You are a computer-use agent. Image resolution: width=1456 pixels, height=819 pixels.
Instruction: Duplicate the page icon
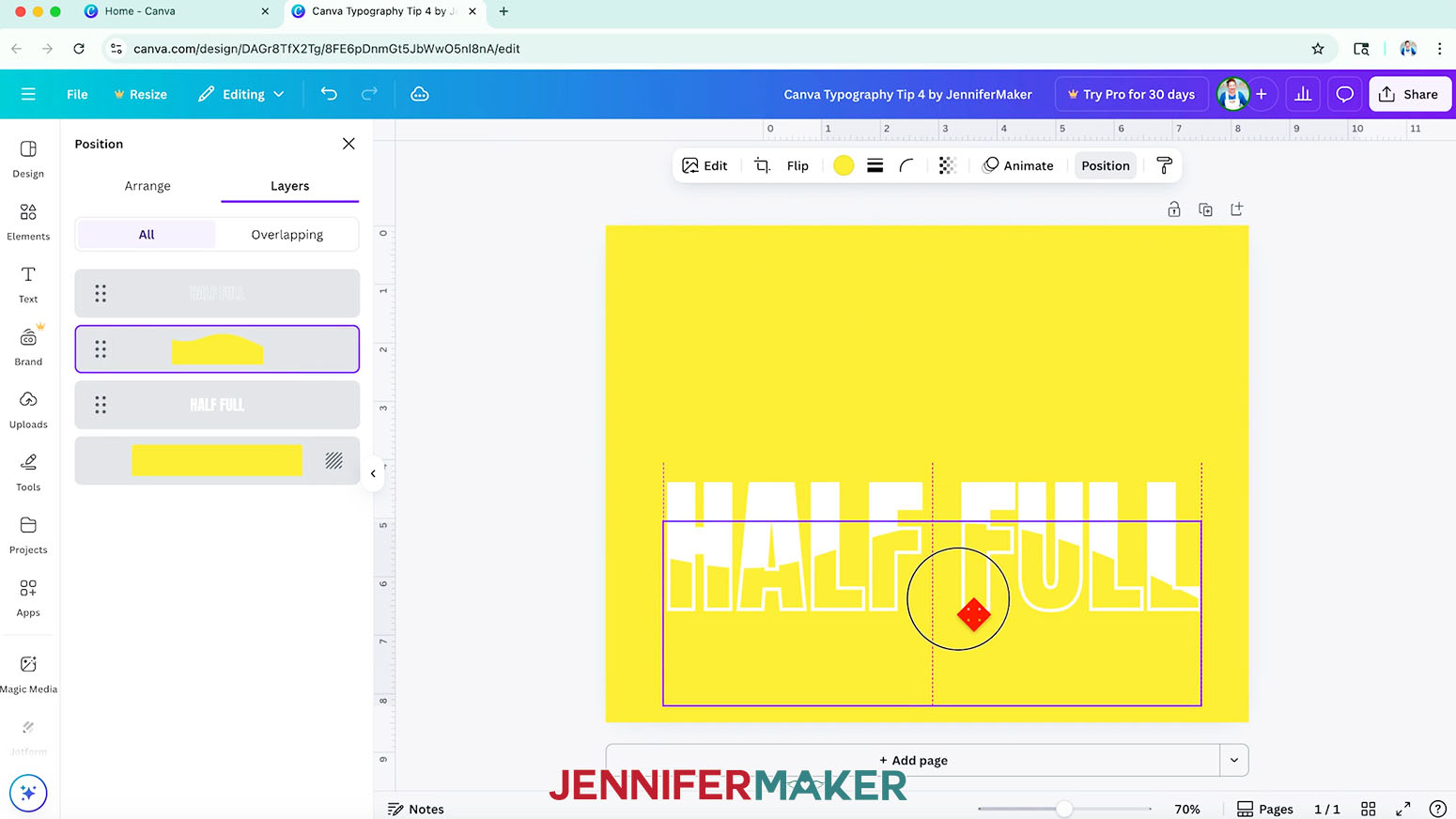[1205, 209]
